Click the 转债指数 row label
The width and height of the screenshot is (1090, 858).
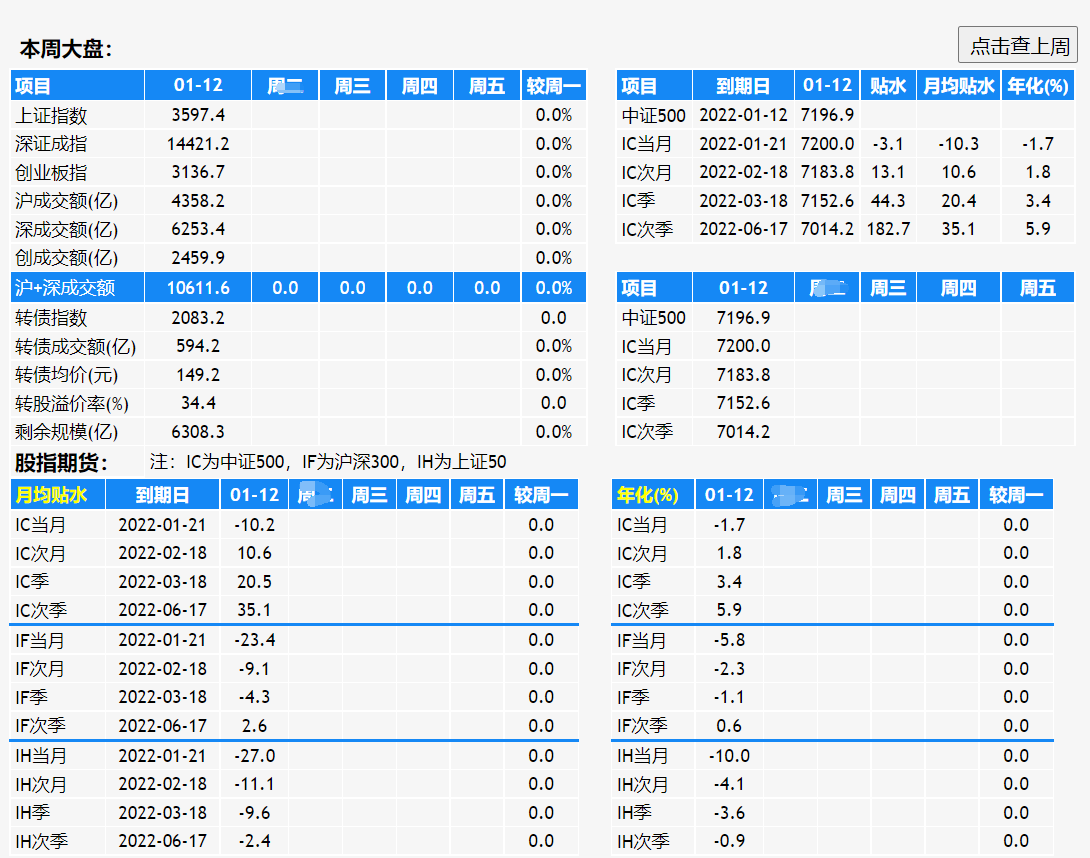pyautogui.click(x=51, y=318)
